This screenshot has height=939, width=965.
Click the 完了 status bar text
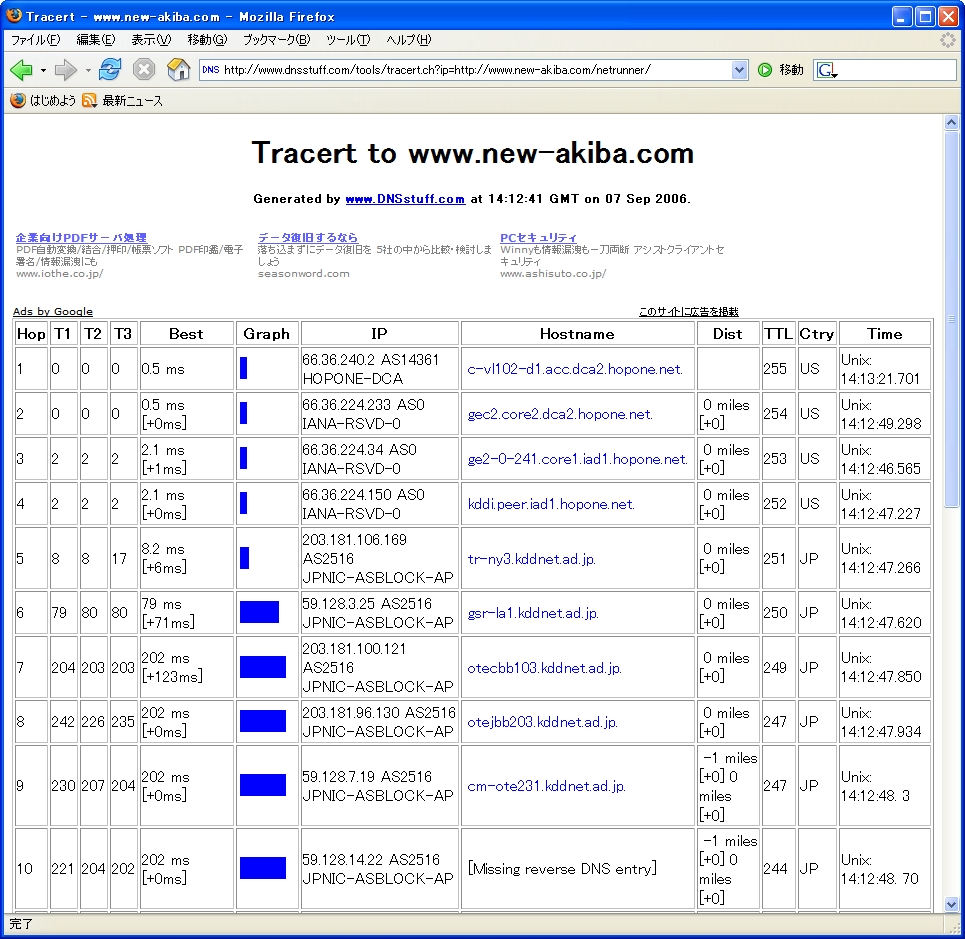pos(21,924)
